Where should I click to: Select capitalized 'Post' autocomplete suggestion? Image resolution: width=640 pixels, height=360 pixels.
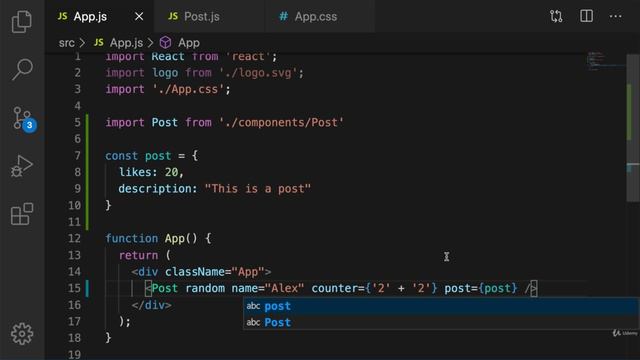pyautogui.click(x=441, y=322)
